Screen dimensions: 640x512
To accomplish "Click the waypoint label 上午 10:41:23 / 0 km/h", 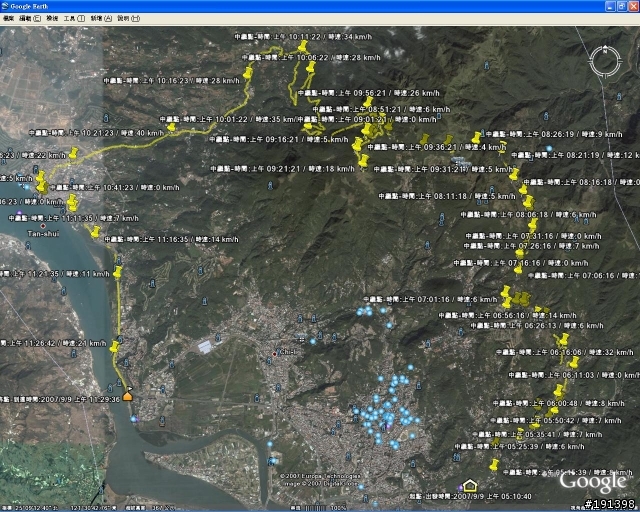I will 114,187.
